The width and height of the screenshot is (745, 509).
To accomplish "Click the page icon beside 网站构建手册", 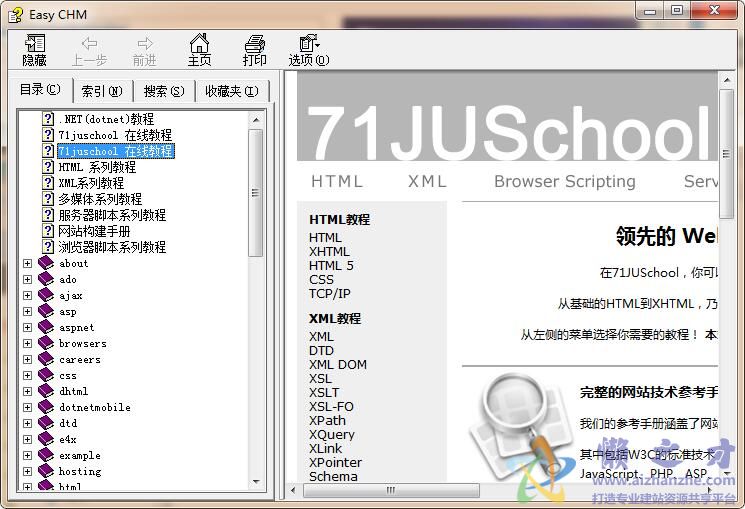I will click(x=48, y=231).
